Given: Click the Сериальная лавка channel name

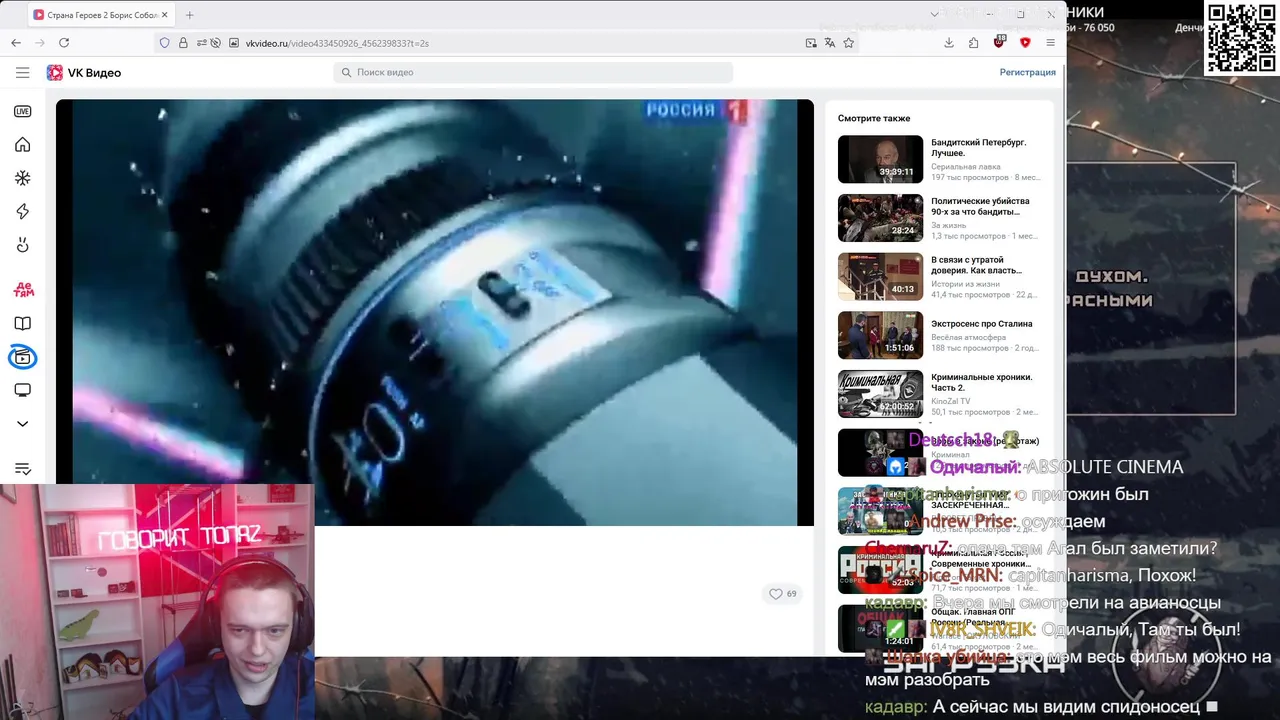Looking at the screenshot, I should point(966,167).
